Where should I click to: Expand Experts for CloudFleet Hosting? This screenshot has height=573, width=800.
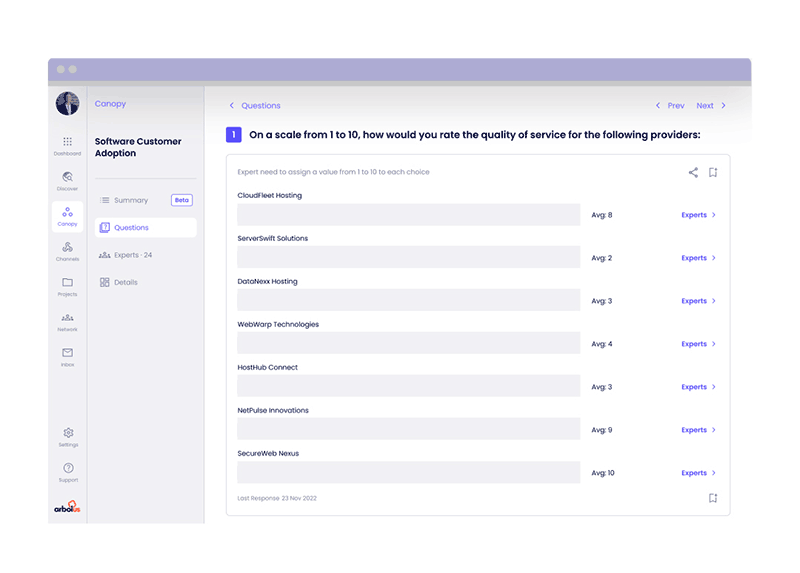point(698,215)
